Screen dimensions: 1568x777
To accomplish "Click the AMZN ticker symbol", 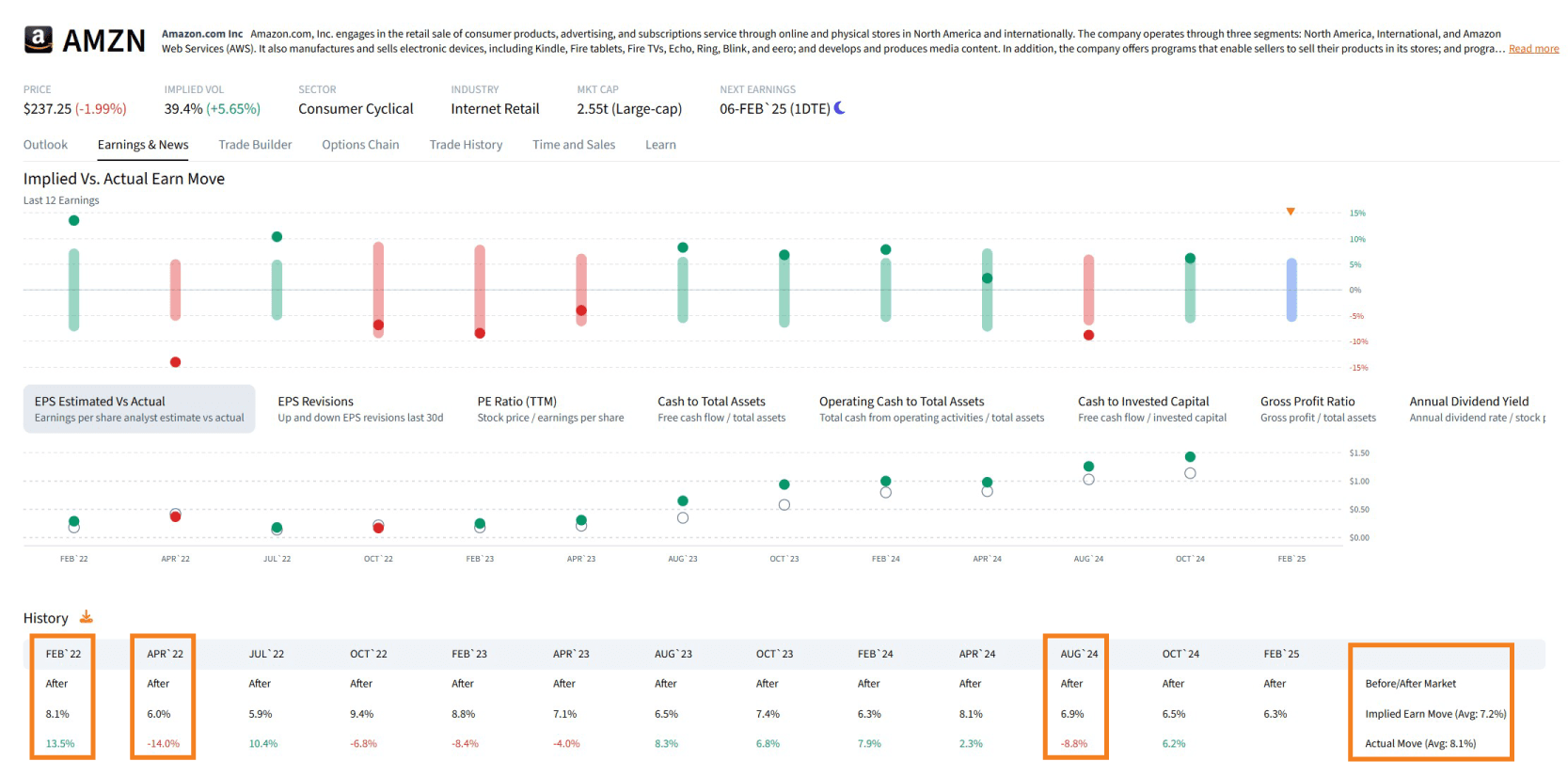I will pos(103,40).
